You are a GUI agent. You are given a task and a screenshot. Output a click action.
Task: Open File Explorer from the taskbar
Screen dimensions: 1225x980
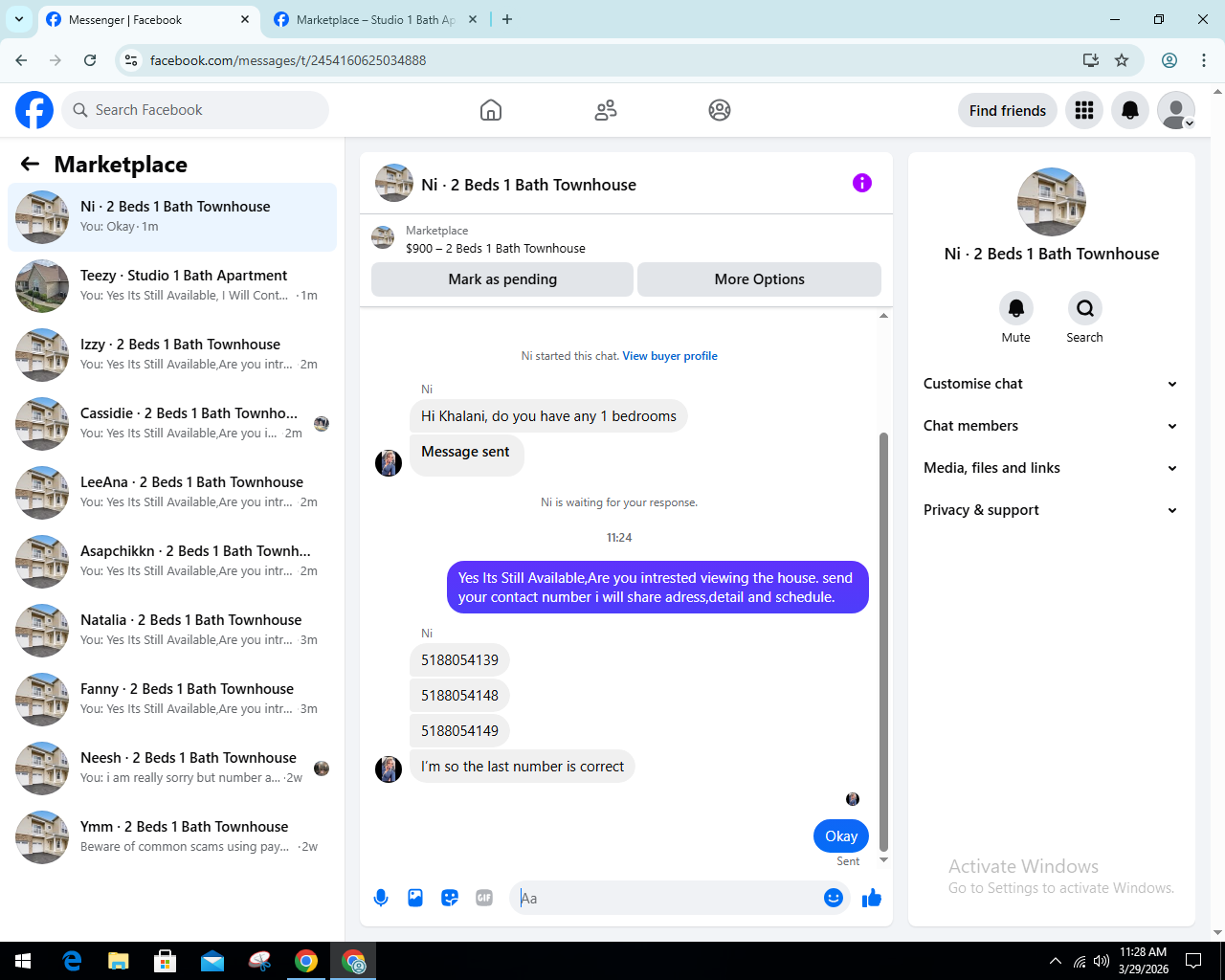point(119,961)
